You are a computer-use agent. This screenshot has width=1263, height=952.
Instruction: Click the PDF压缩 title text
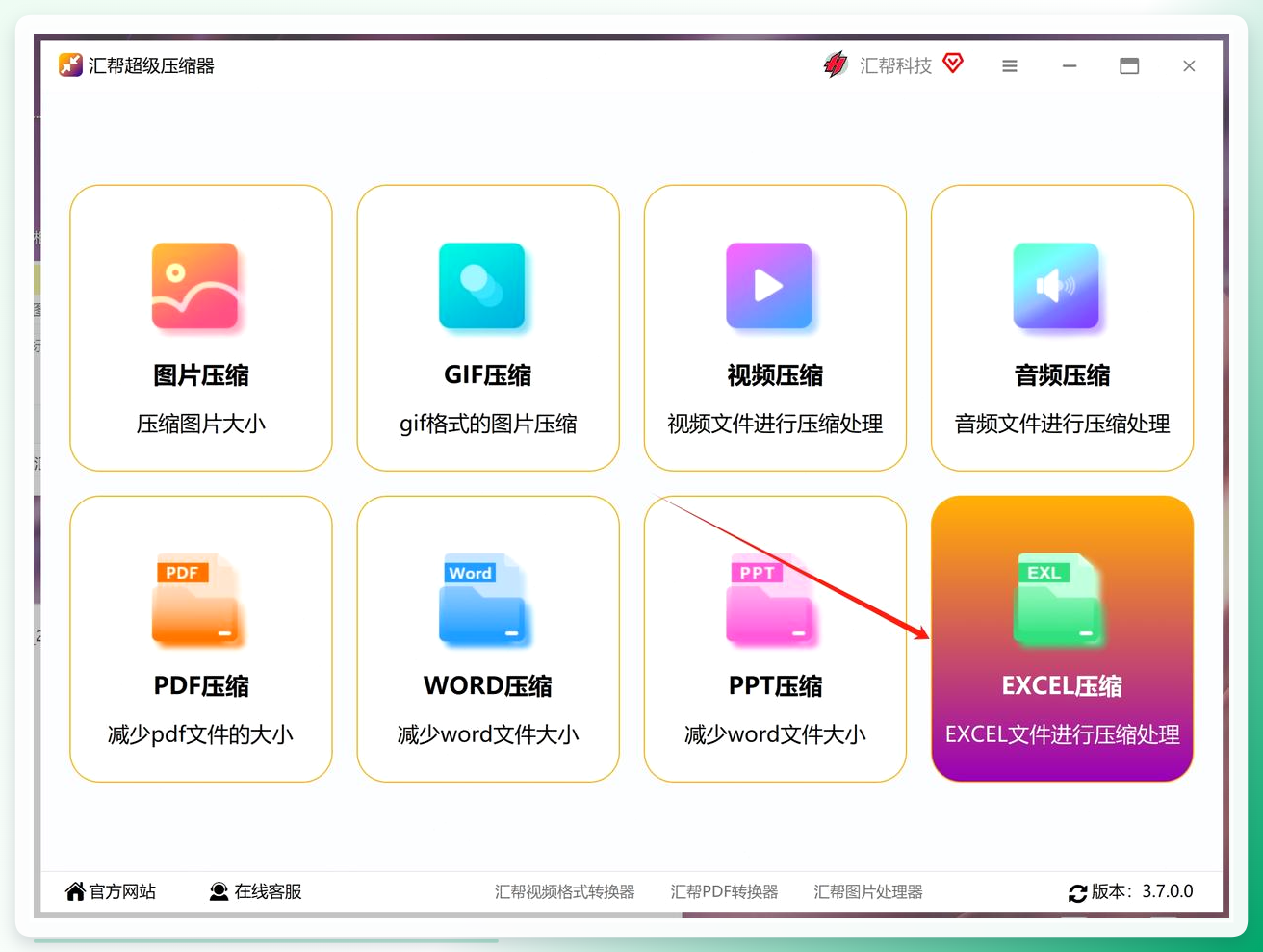(x=201, y=686)
